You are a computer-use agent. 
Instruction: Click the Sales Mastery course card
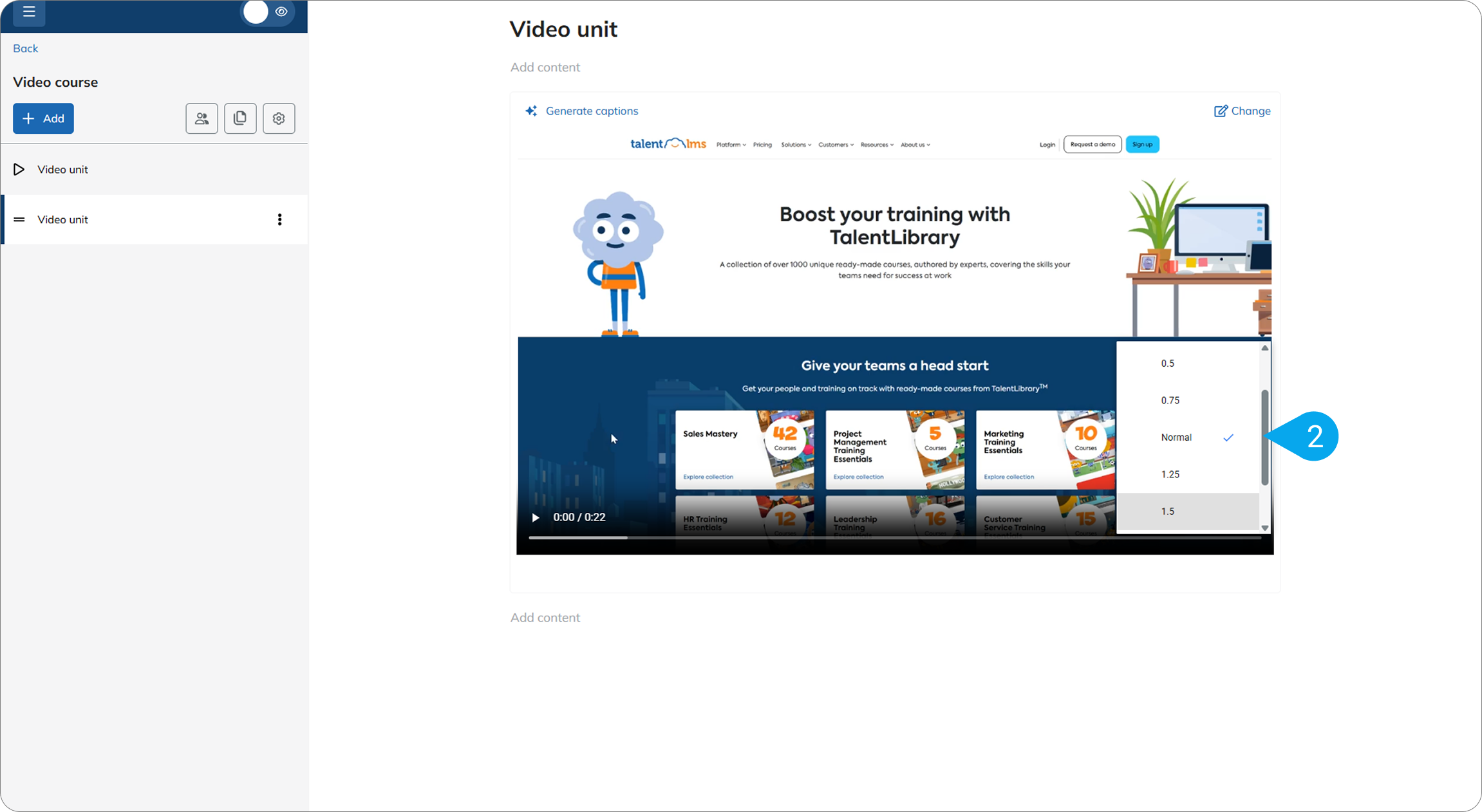point(744,450)
